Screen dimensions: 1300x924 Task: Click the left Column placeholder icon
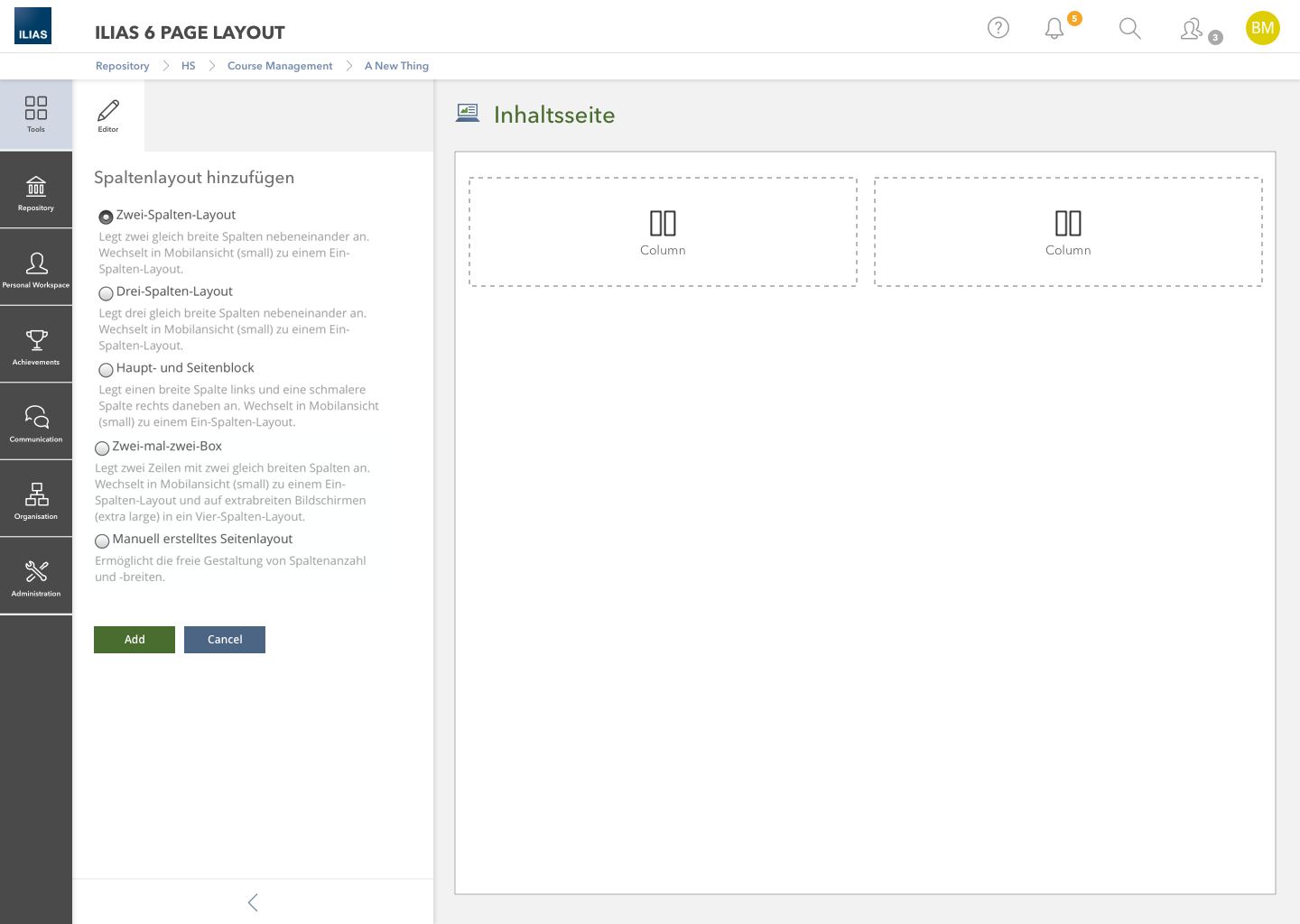click(x=663, y=223)
